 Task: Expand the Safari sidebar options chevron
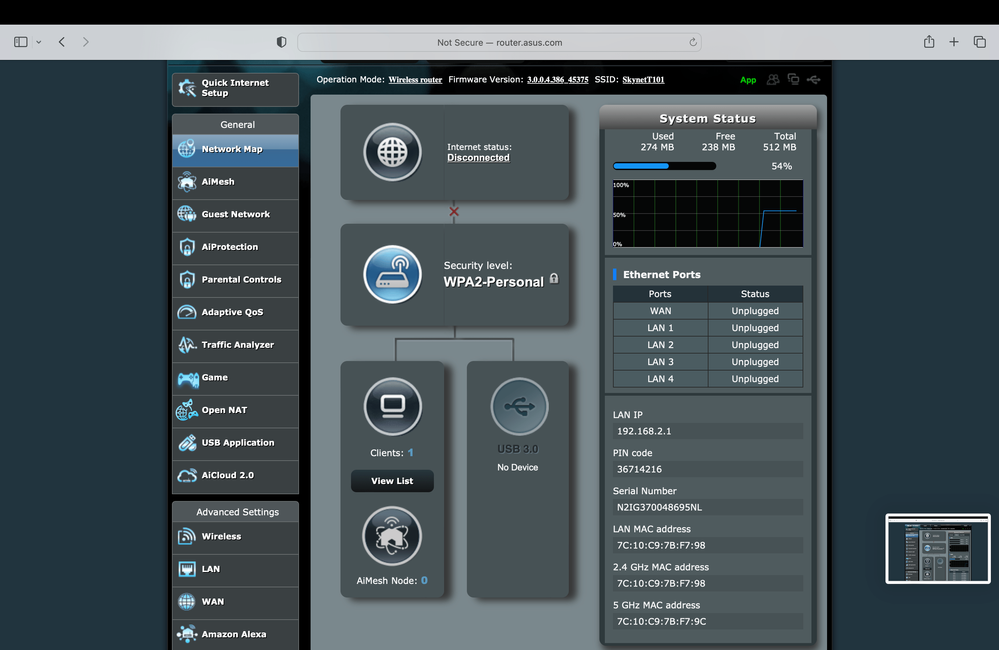coord(39,42)
